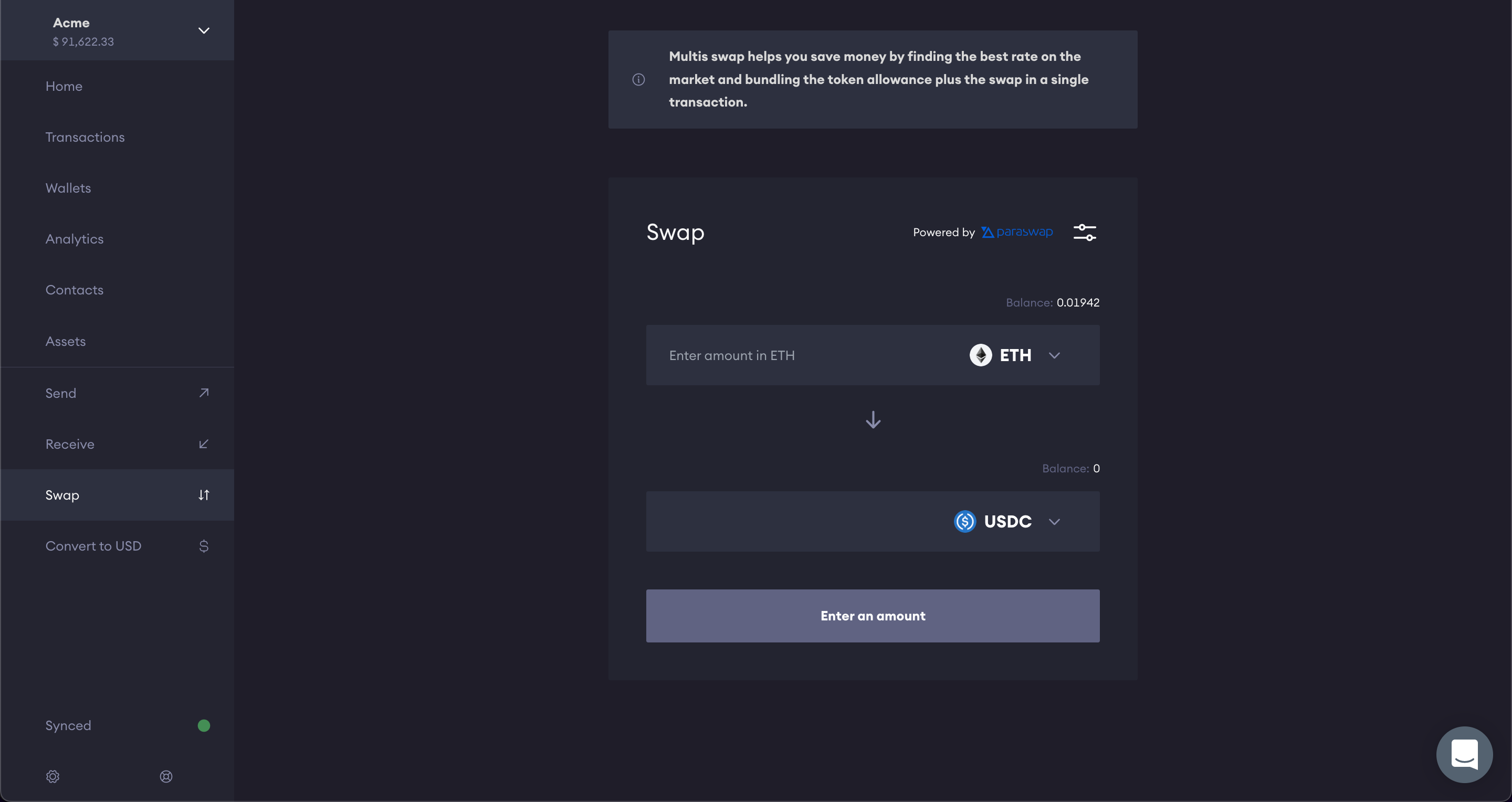1512x802 pixels.
Task: Open the chat support bubble
Action: [1464, 754]
